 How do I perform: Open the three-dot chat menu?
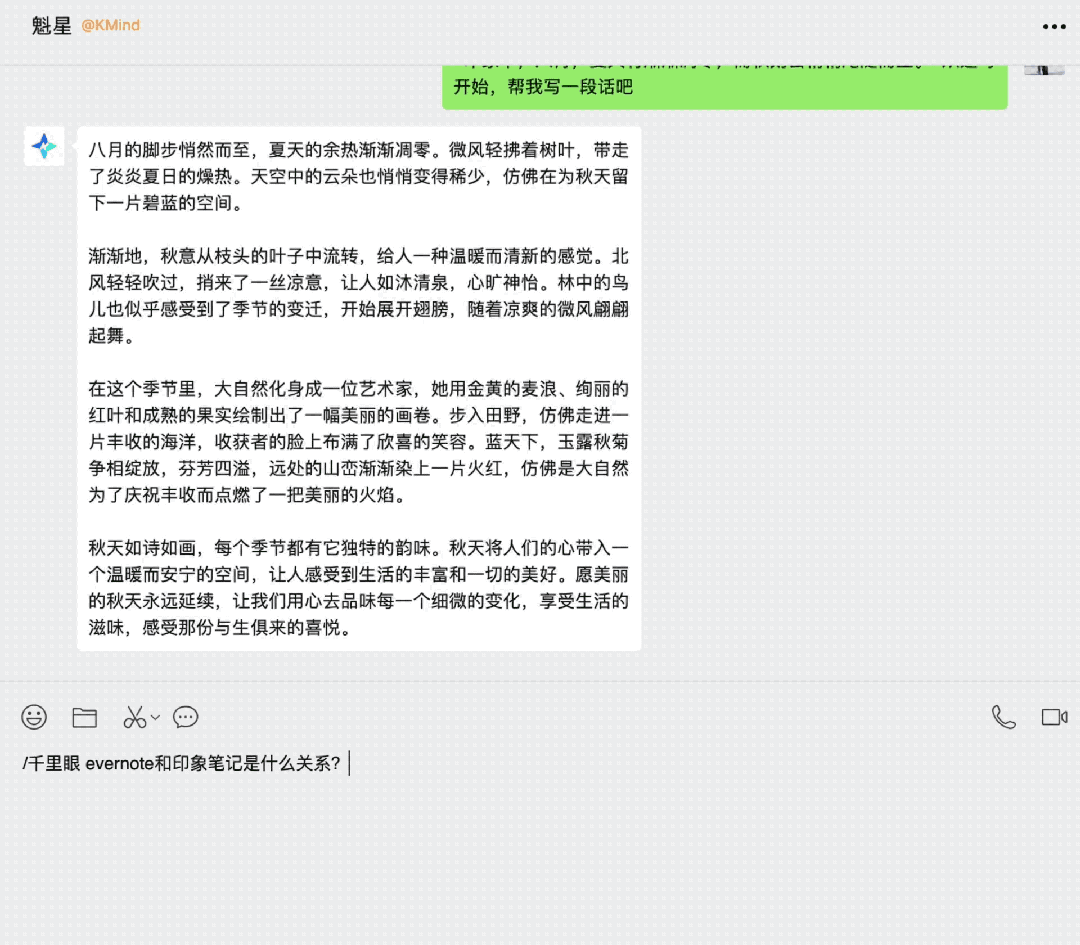pos(1054,27)
